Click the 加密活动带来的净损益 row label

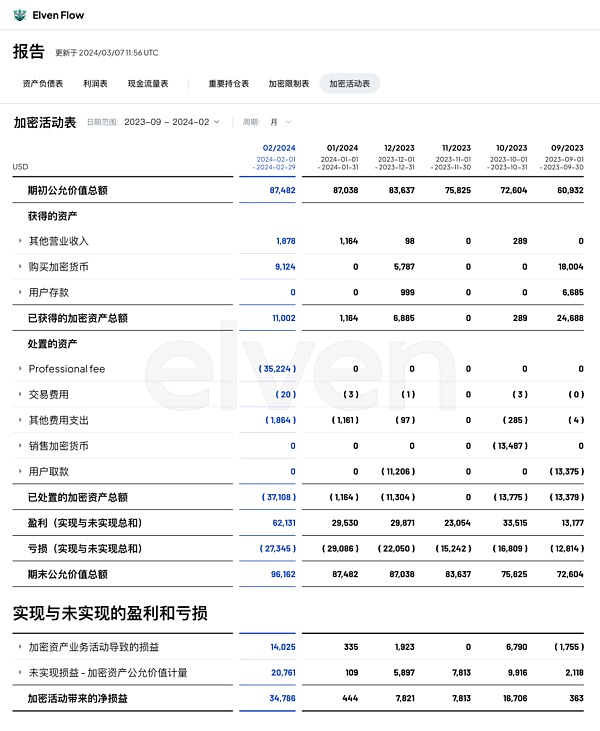click(x=77, y=698)
